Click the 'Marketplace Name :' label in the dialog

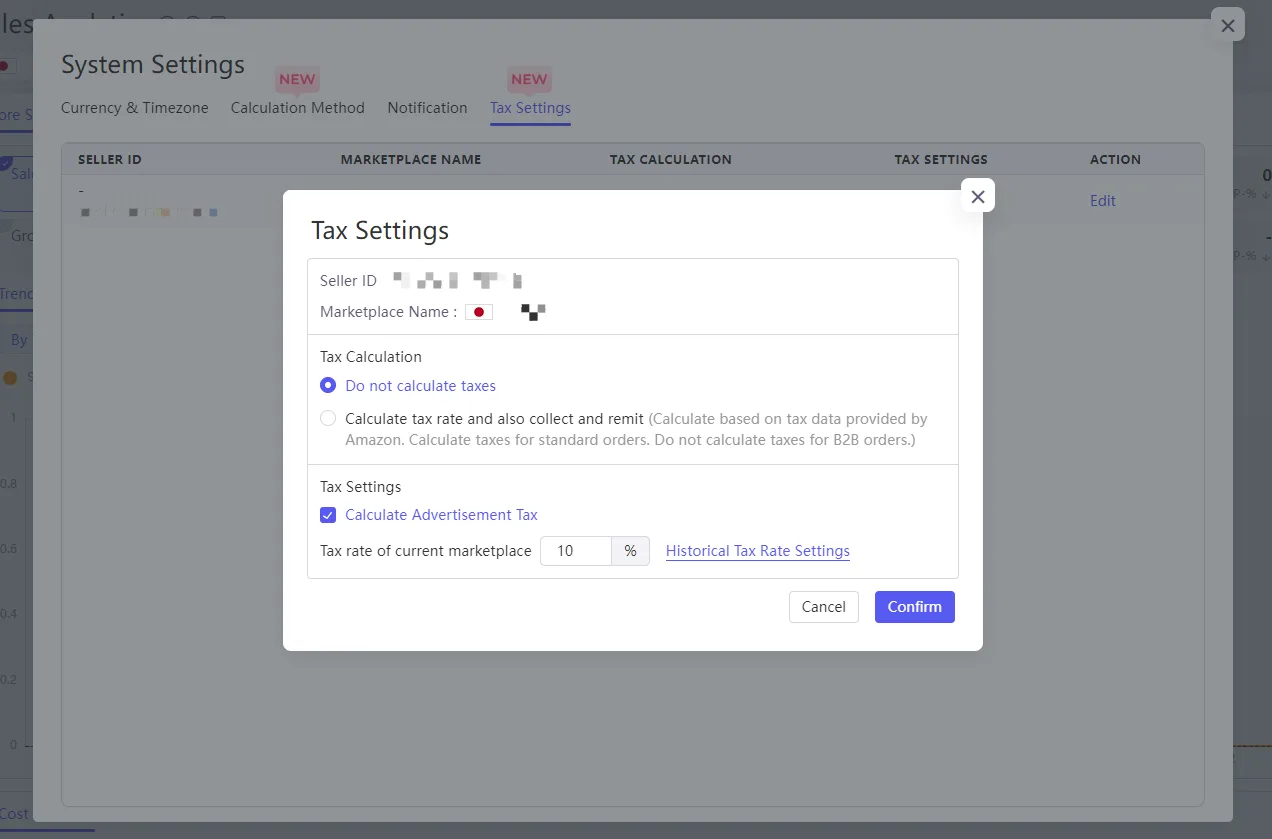(388, 312)
